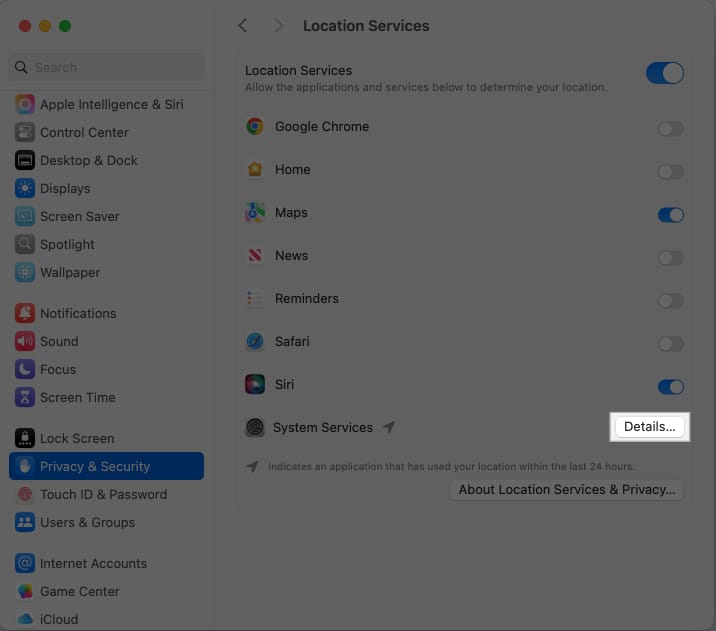Click the Desktop & Dock sidebar icon
This screenshot has width=716, height=631.
(25, 160)
